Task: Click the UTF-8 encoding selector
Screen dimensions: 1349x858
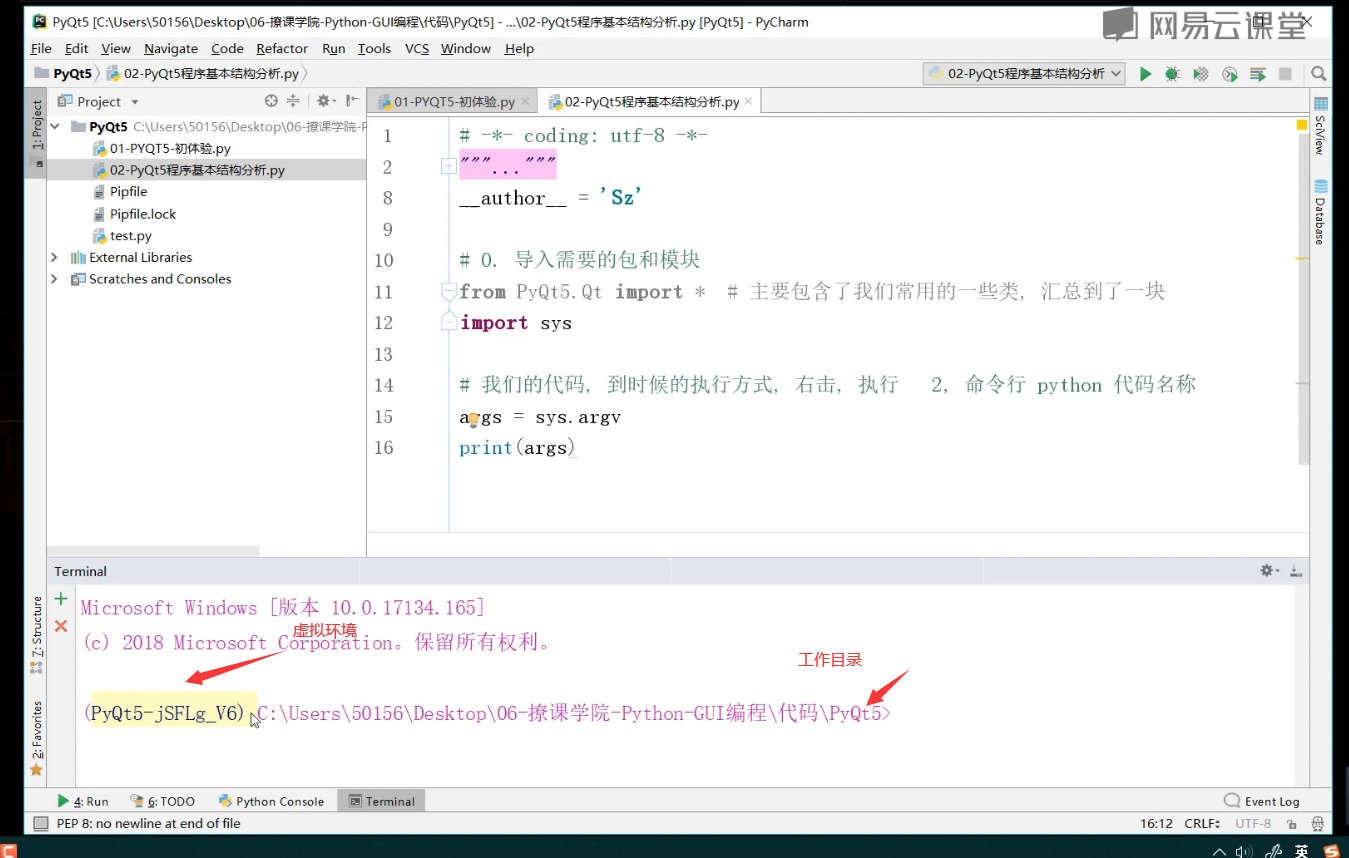Action: coord(1253,824)
